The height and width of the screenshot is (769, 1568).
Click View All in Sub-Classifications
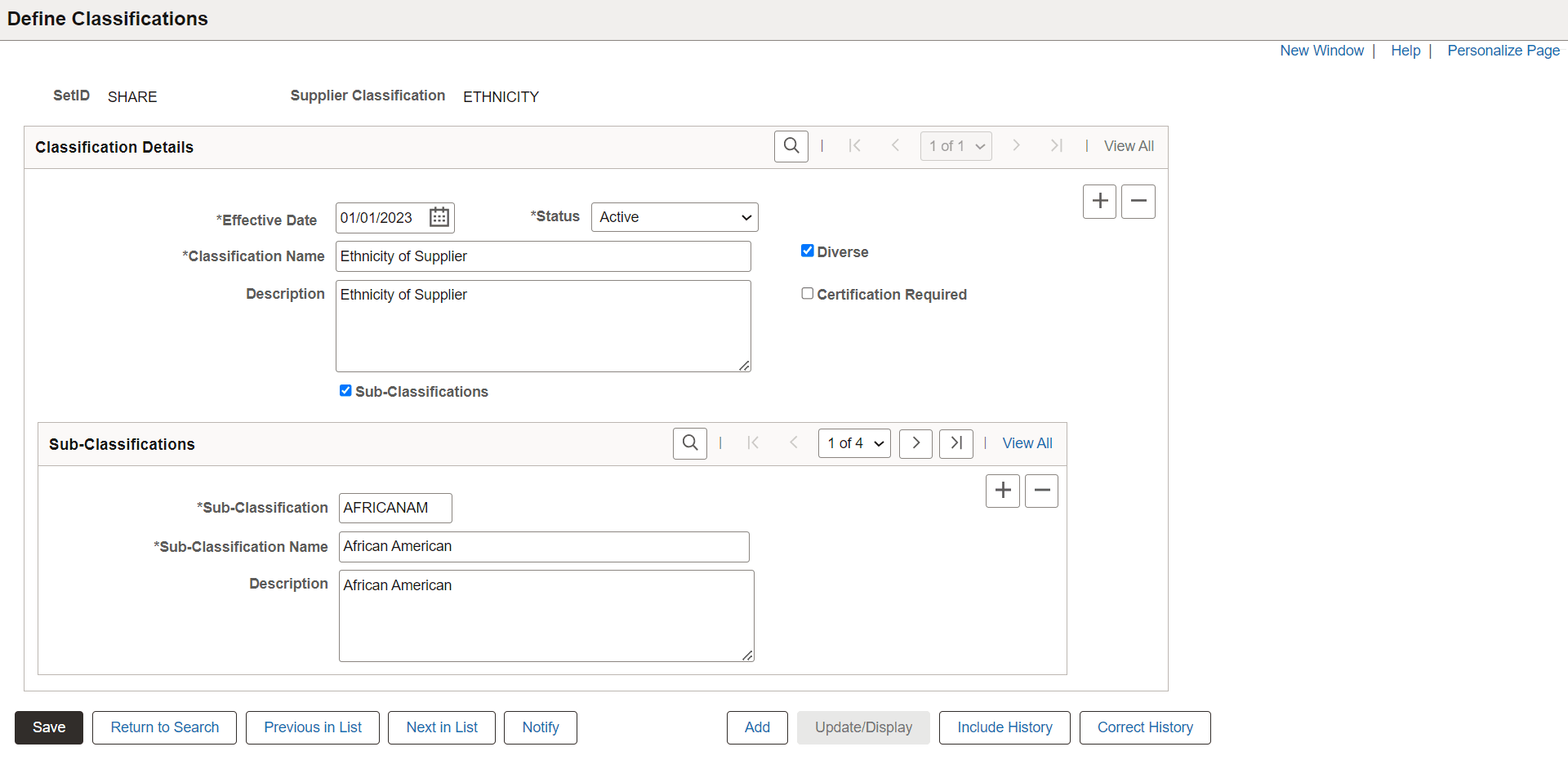[1027, 443]
